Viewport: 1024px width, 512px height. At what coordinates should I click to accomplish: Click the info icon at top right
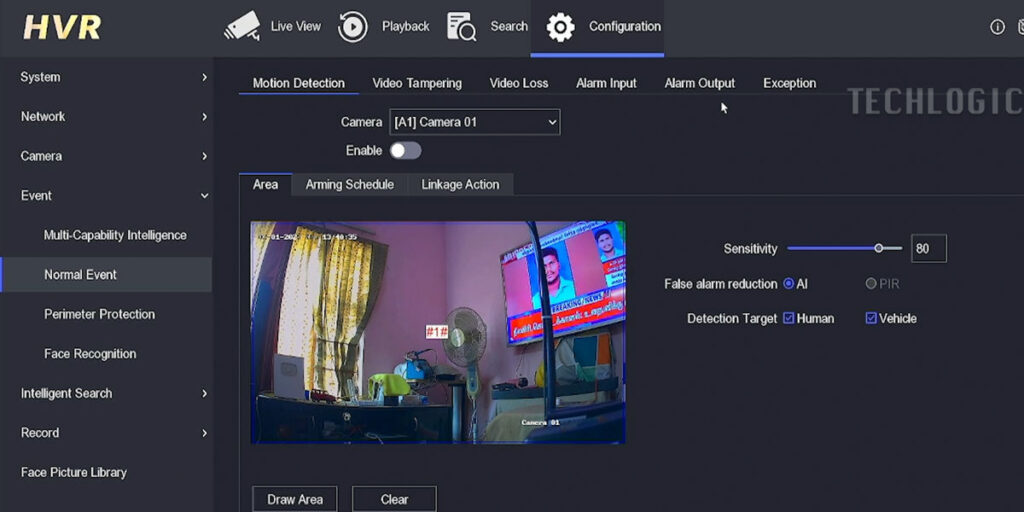997,27
